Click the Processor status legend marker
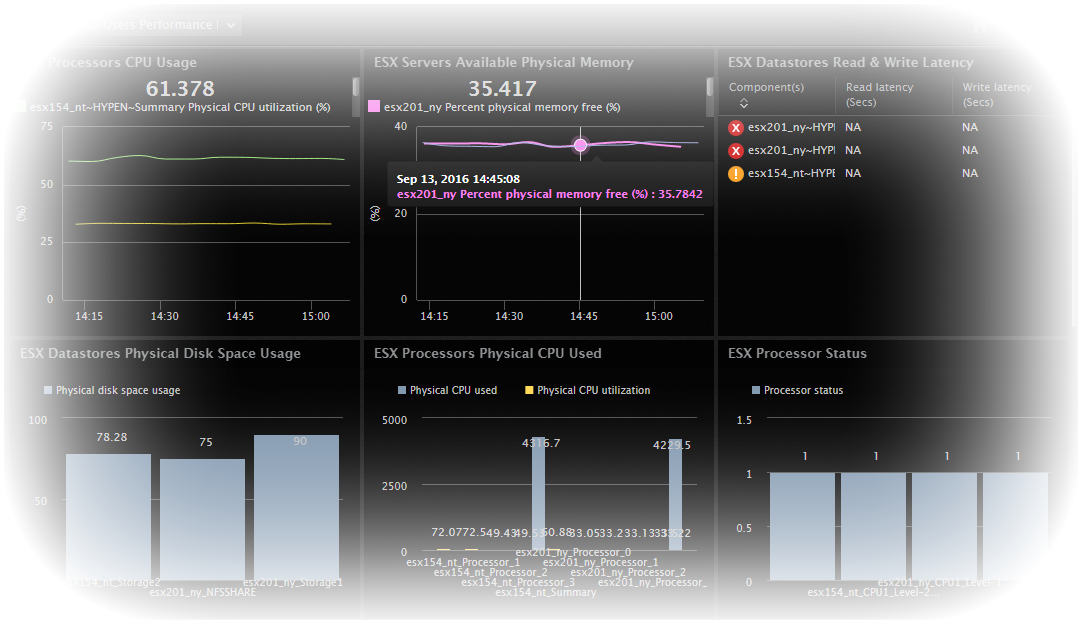 coord(756,390)
